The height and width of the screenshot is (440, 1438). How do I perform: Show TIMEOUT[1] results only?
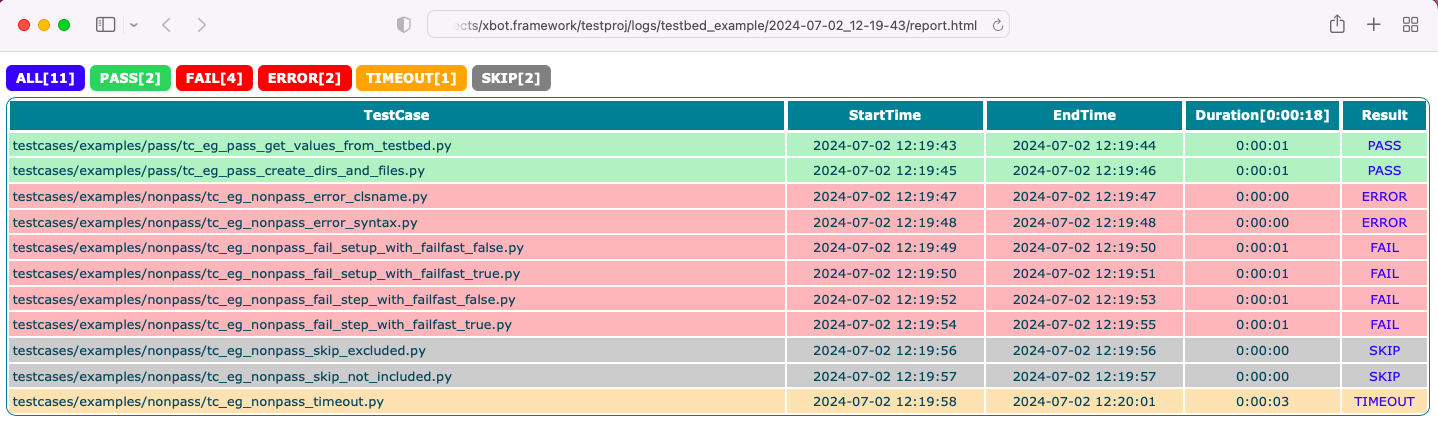411,78
